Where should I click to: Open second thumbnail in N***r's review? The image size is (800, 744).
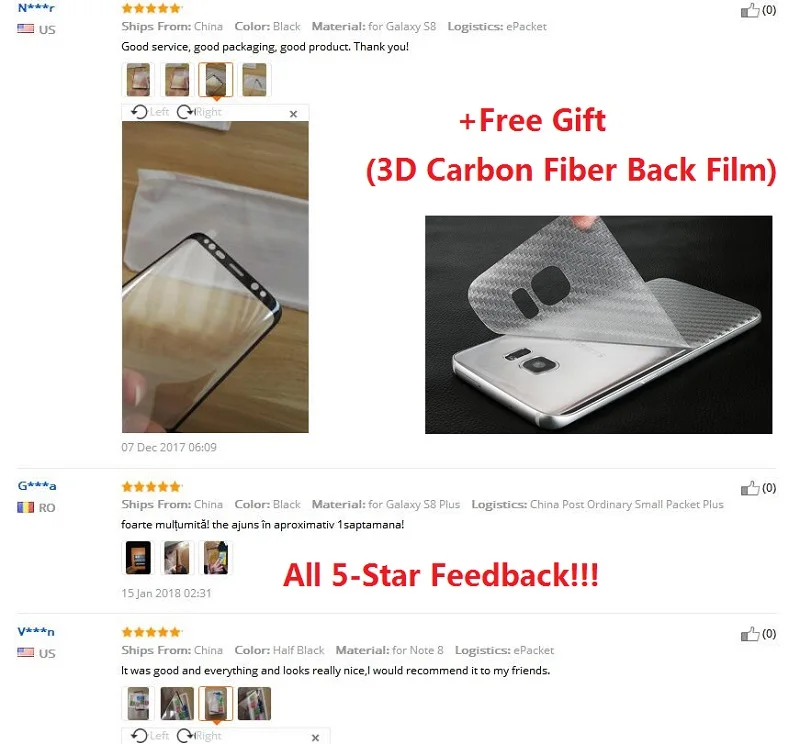click(177, 79)
